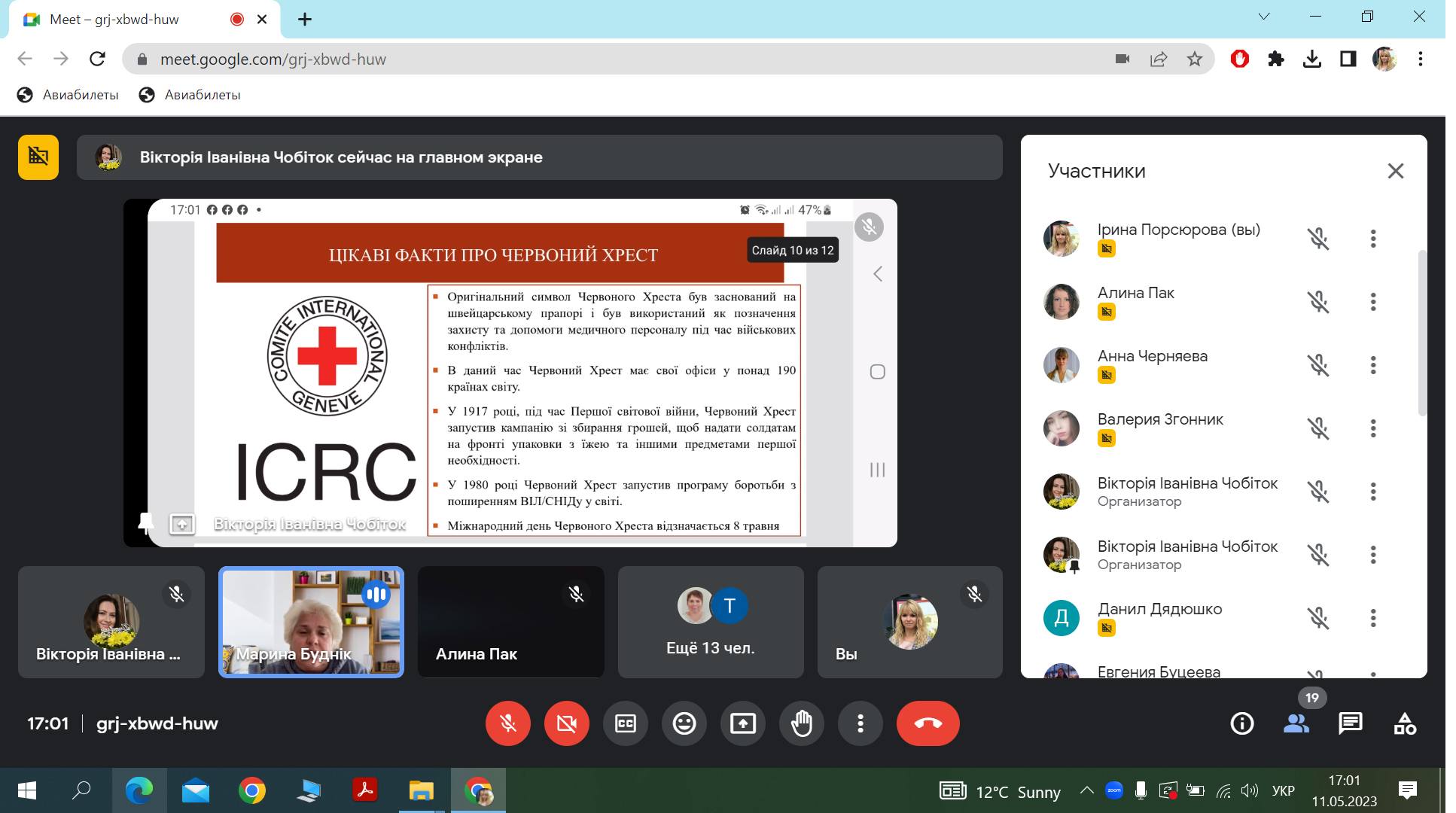Share this page icon
This screenshot has width=1456, height=813.
[x=1159, y=59]
